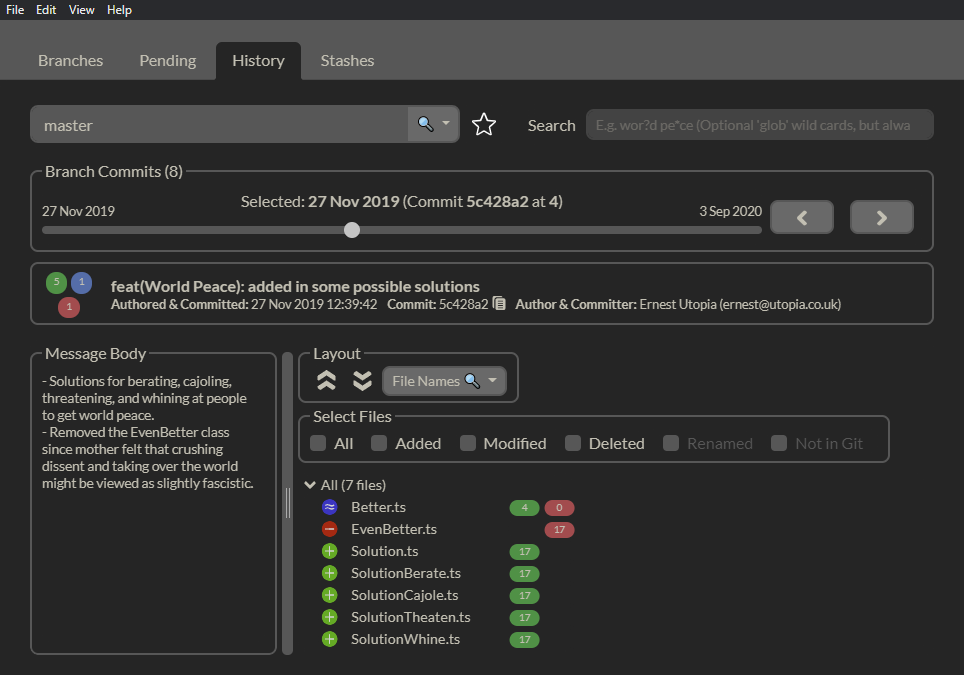Image resolution: width=964 pixels, height=675 pixels.
Task: Collapse the All (7 files) tree group
Action: [x=310, y=485]
